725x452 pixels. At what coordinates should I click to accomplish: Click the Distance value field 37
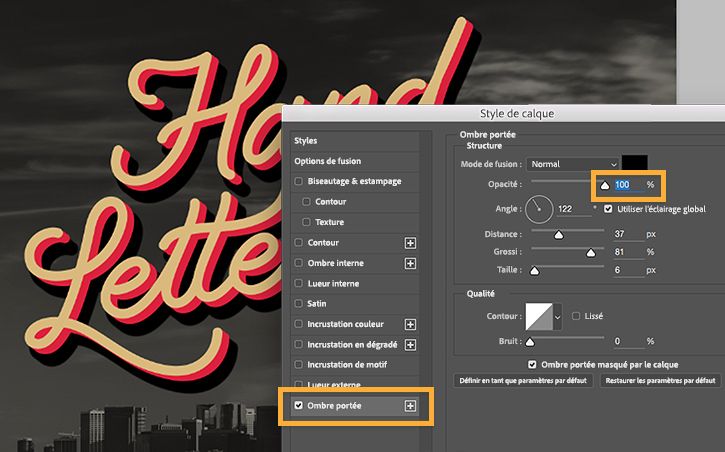click(x=628, y=234)
